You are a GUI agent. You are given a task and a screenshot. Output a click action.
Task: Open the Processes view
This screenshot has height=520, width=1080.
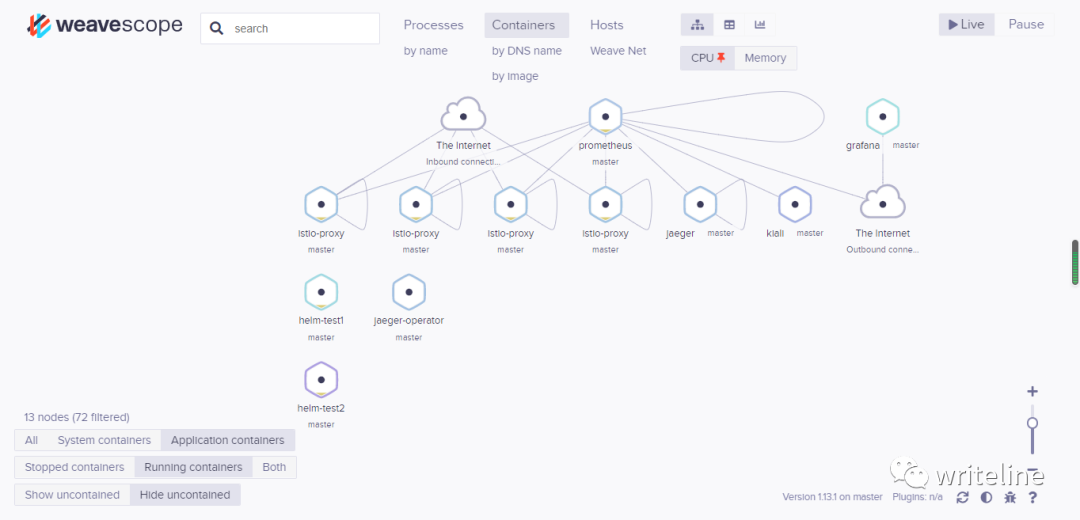point(433,25)
